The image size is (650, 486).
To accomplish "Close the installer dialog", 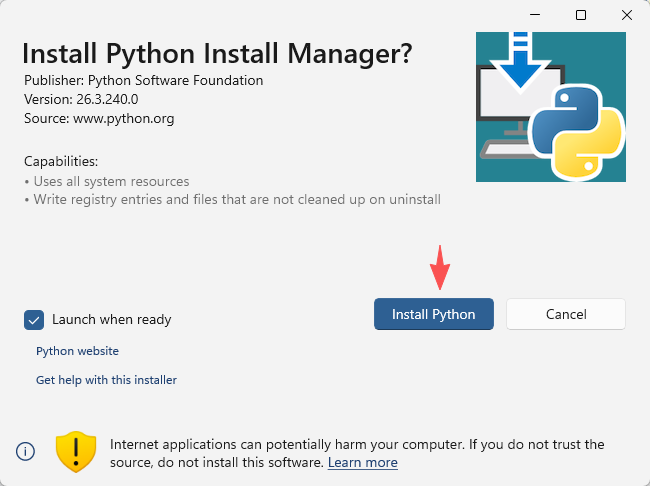I will [627, 15].
